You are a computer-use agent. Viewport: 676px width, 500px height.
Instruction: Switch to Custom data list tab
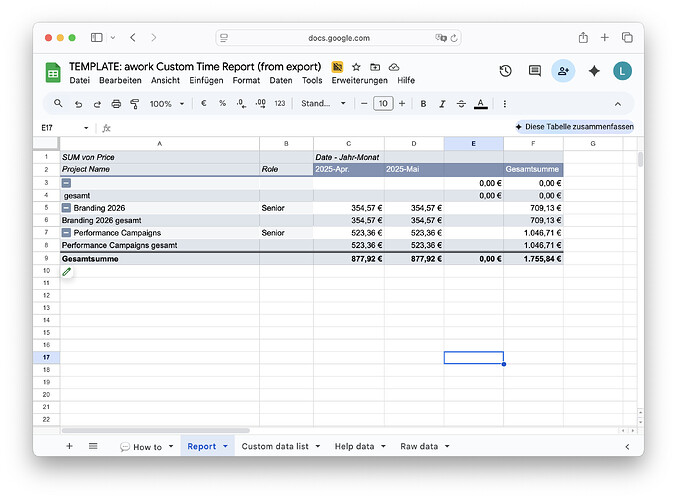tap(275, 447)
